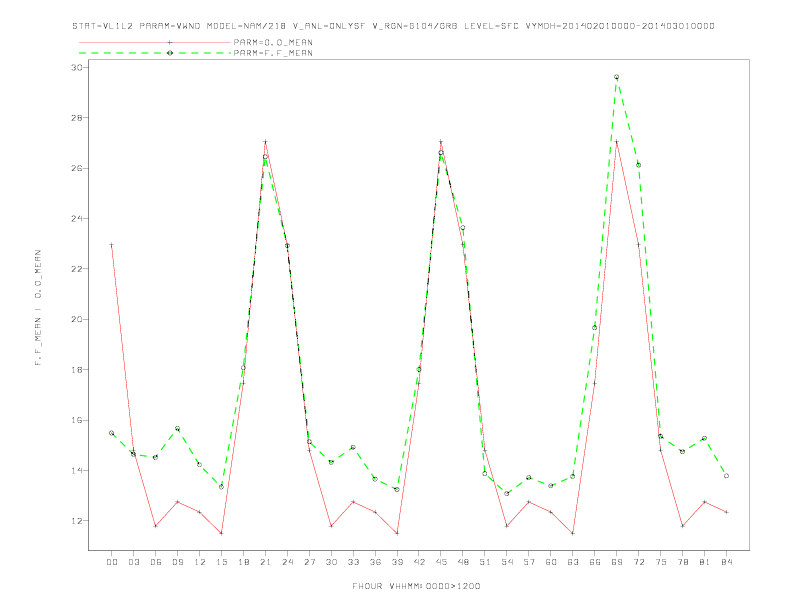The width and height of the screenshot is (792, 612).
Task: Click the x-axis forecast hour label 48
Action: tap(463, 562)
